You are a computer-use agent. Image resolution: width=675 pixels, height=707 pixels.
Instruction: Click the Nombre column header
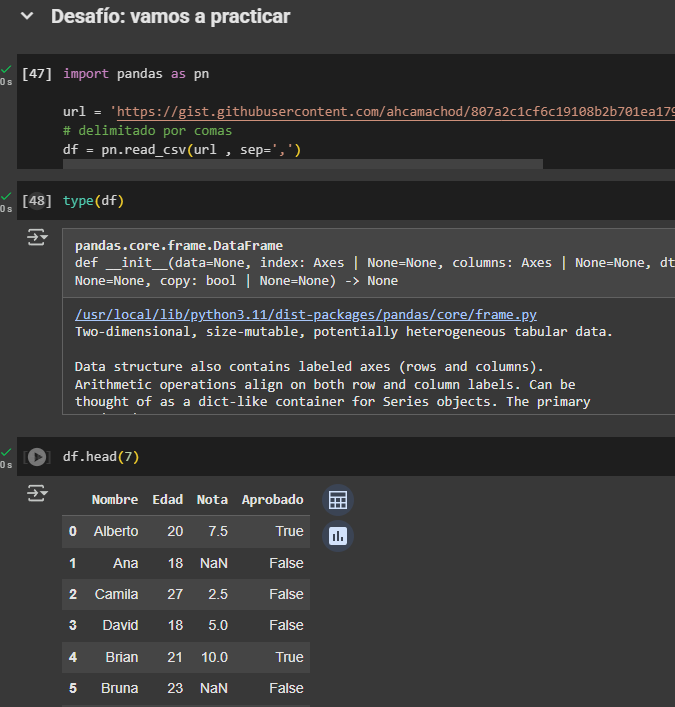click(115, 500)
